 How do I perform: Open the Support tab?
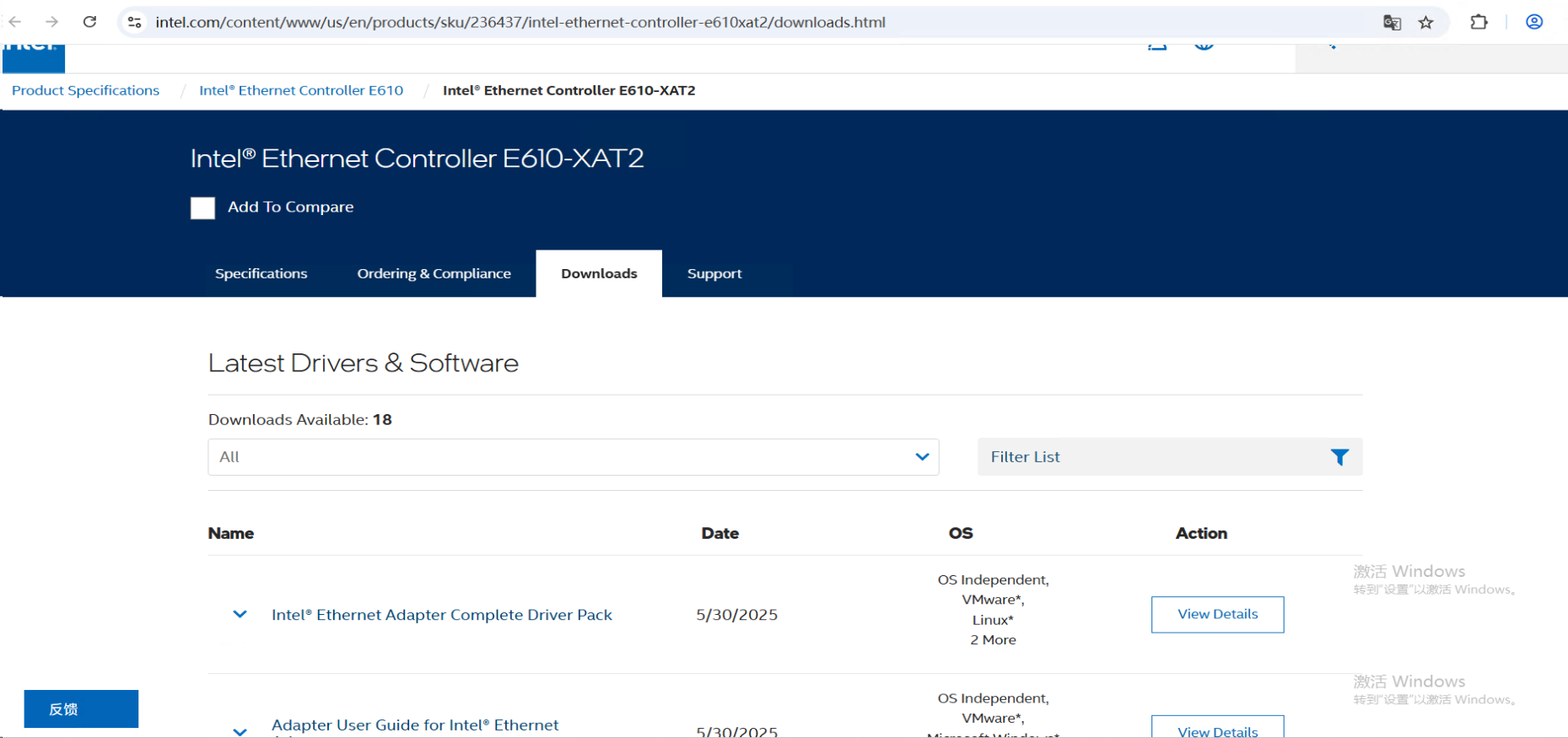(714, 273)
